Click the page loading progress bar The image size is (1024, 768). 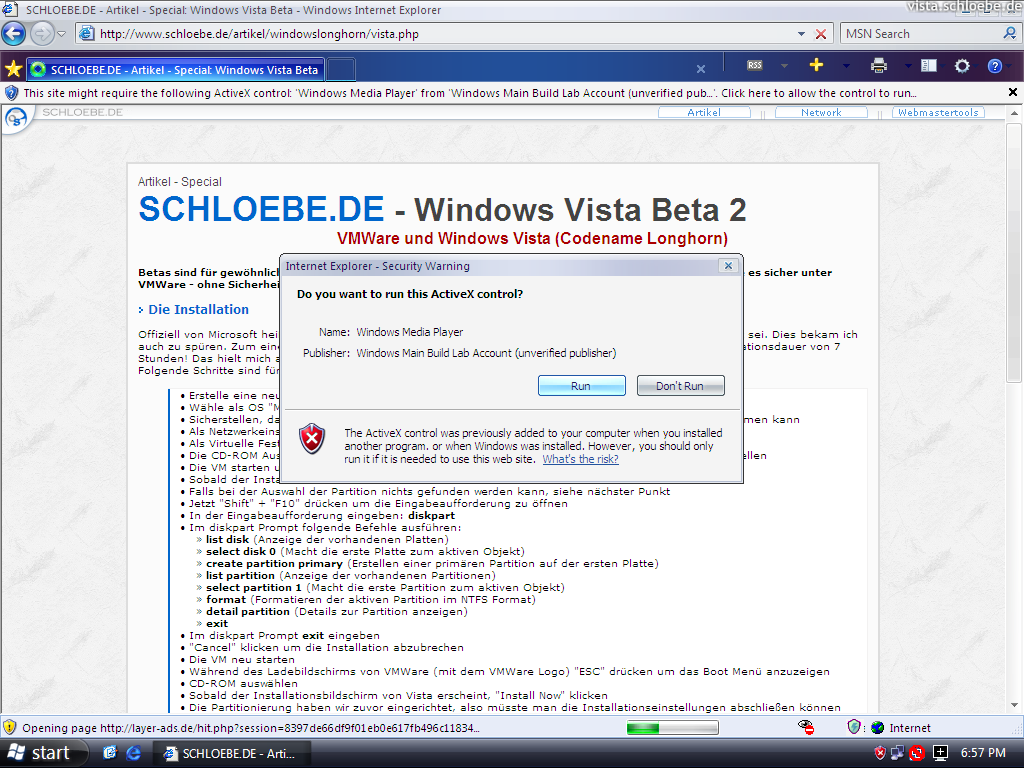(672, 728)
